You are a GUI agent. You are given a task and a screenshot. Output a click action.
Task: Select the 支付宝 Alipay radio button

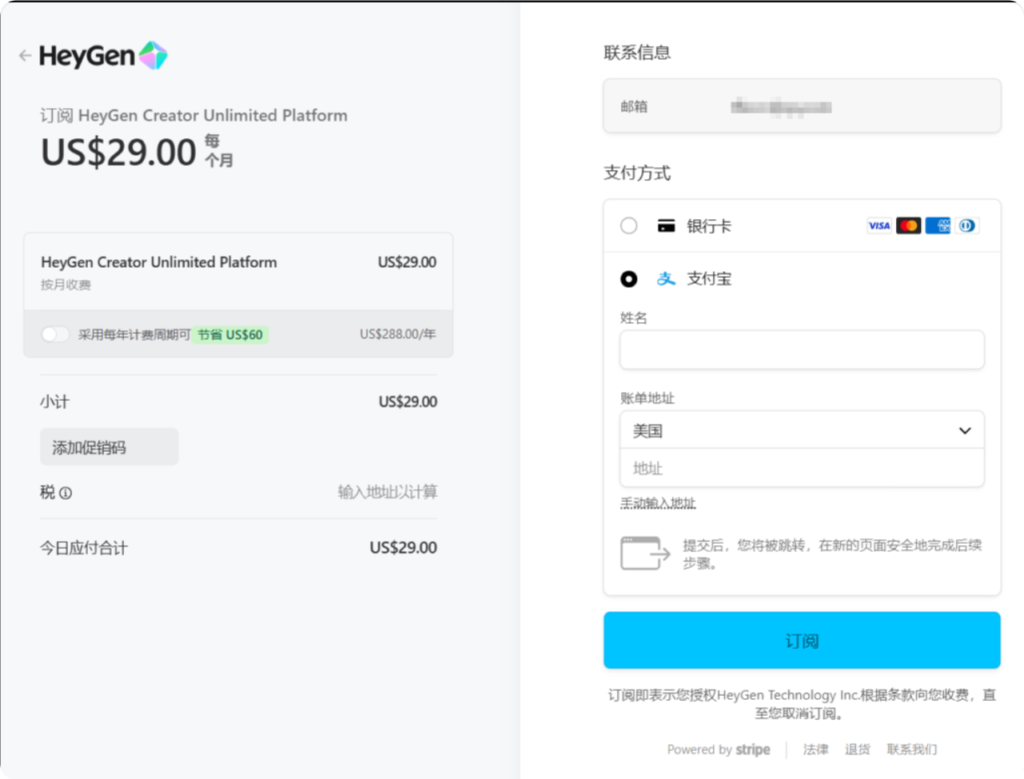point(629,279)
